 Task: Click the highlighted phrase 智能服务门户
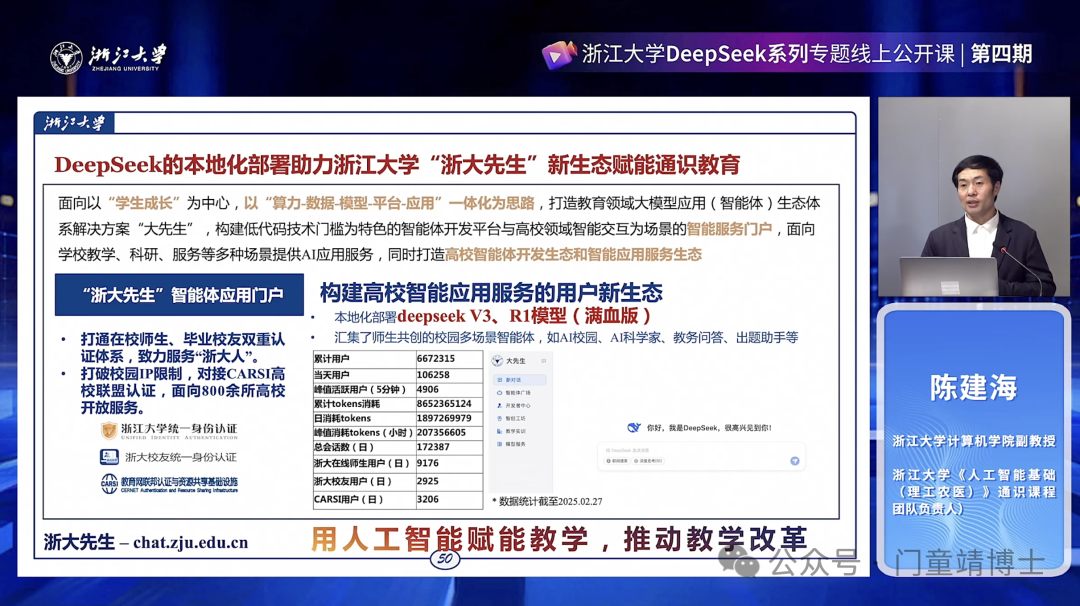click(729, 229)
